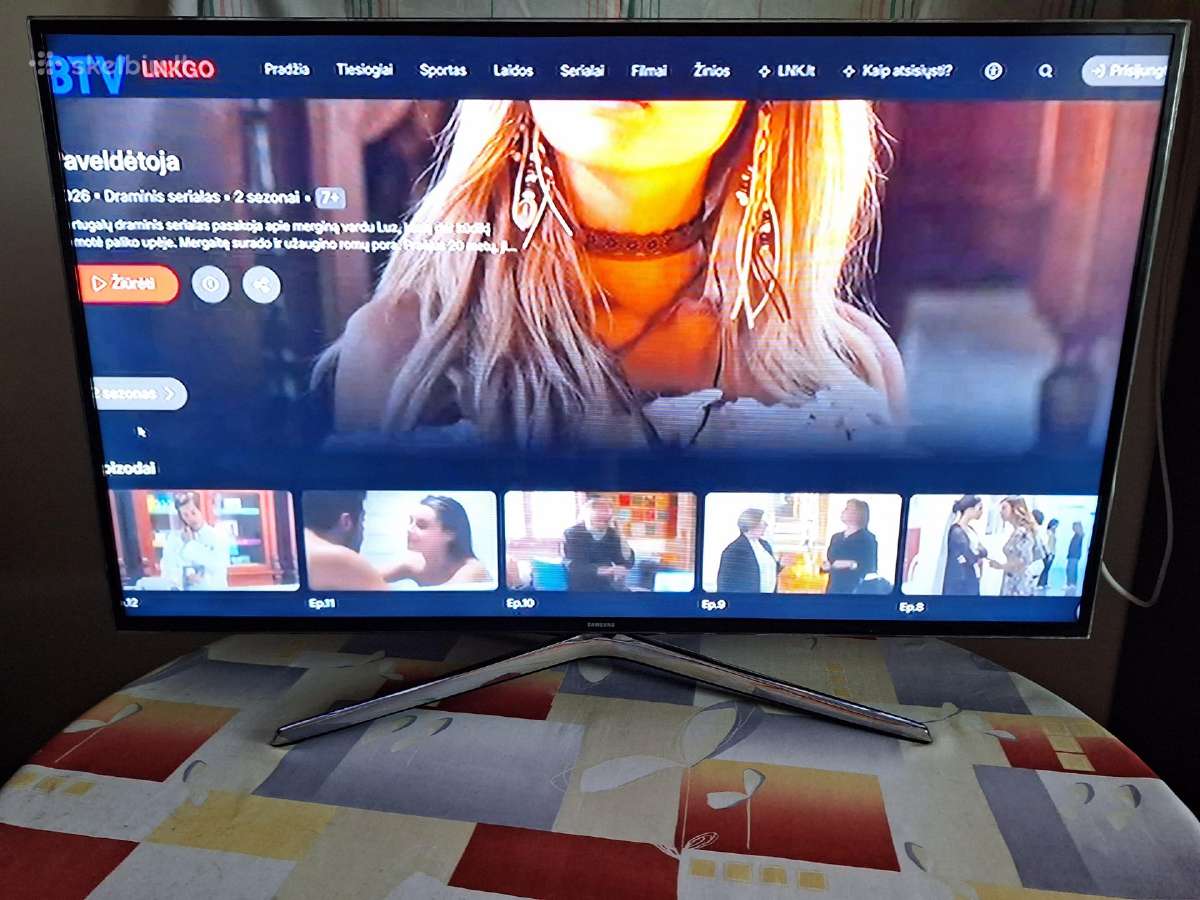Click the share round icon
Image resolution: width=1200 pixels, height=900 pixels.
pos(261,285)
